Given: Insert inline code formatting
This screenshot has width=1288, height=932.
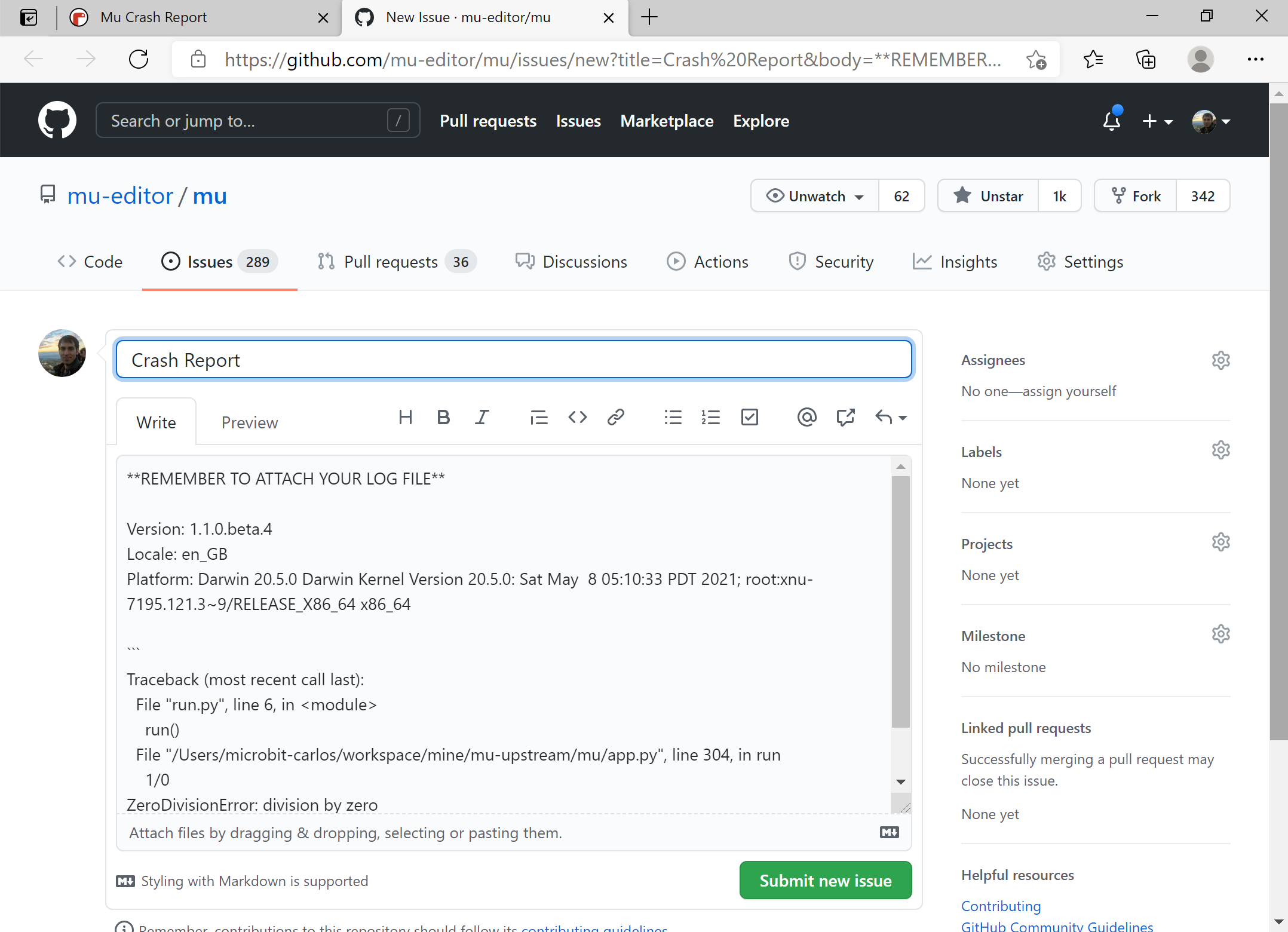Looking at the screenshot, I should (x=577, y=417).
